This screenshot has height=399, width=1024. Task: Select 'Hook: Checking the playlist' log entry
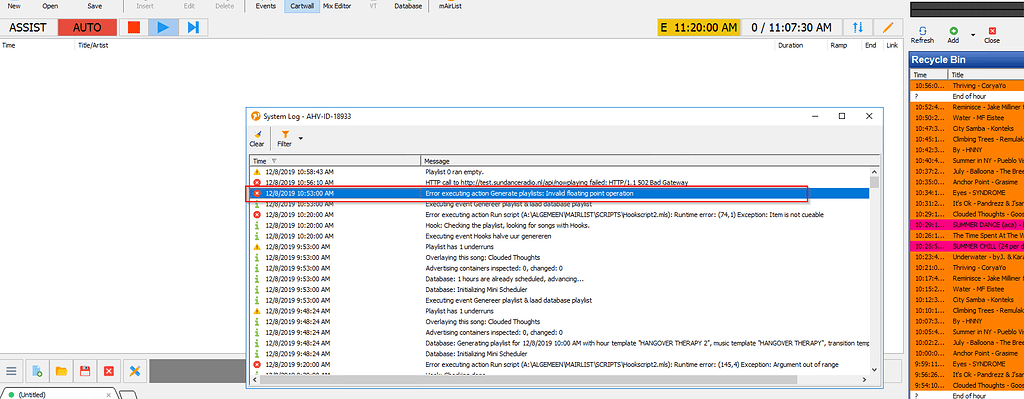click(560, 225)
